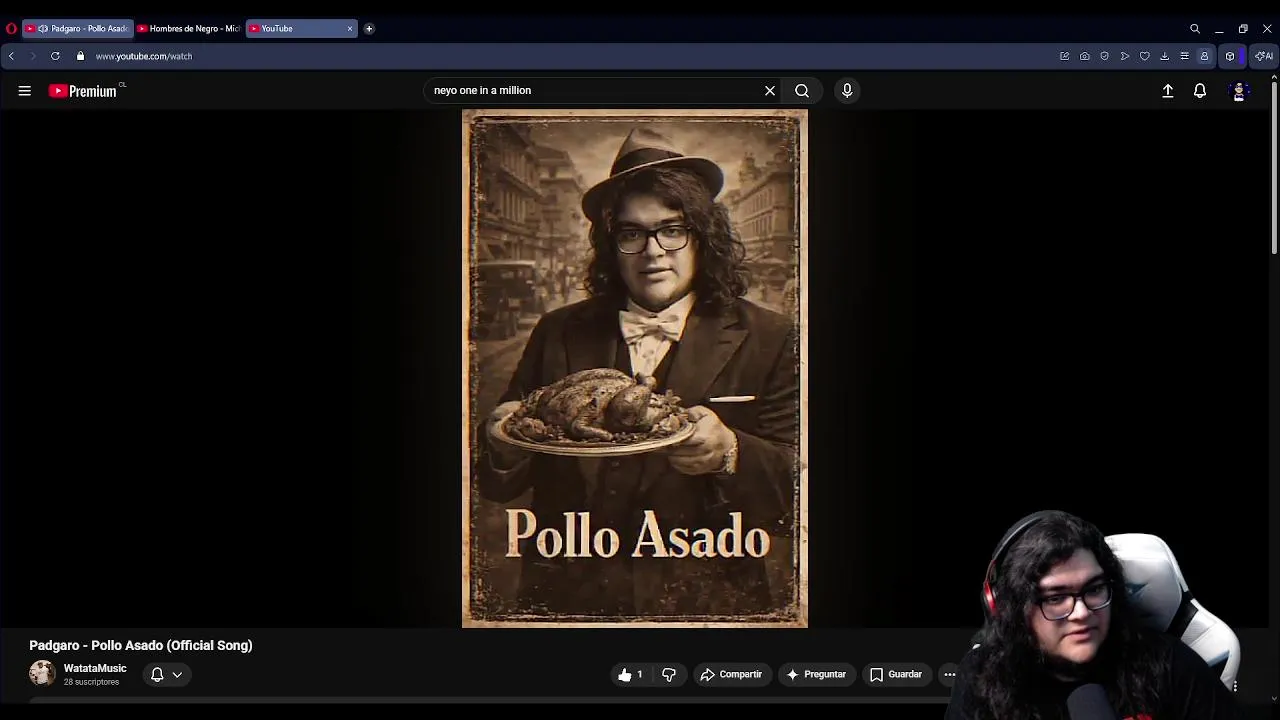Reload the current page
1280x720 pixels.
[55, 56]
